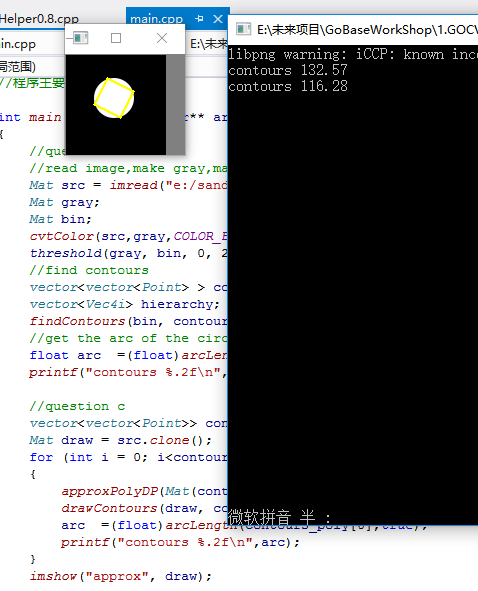
Task: Click the drawContours(draw, call line
Action: click(144, 508)
